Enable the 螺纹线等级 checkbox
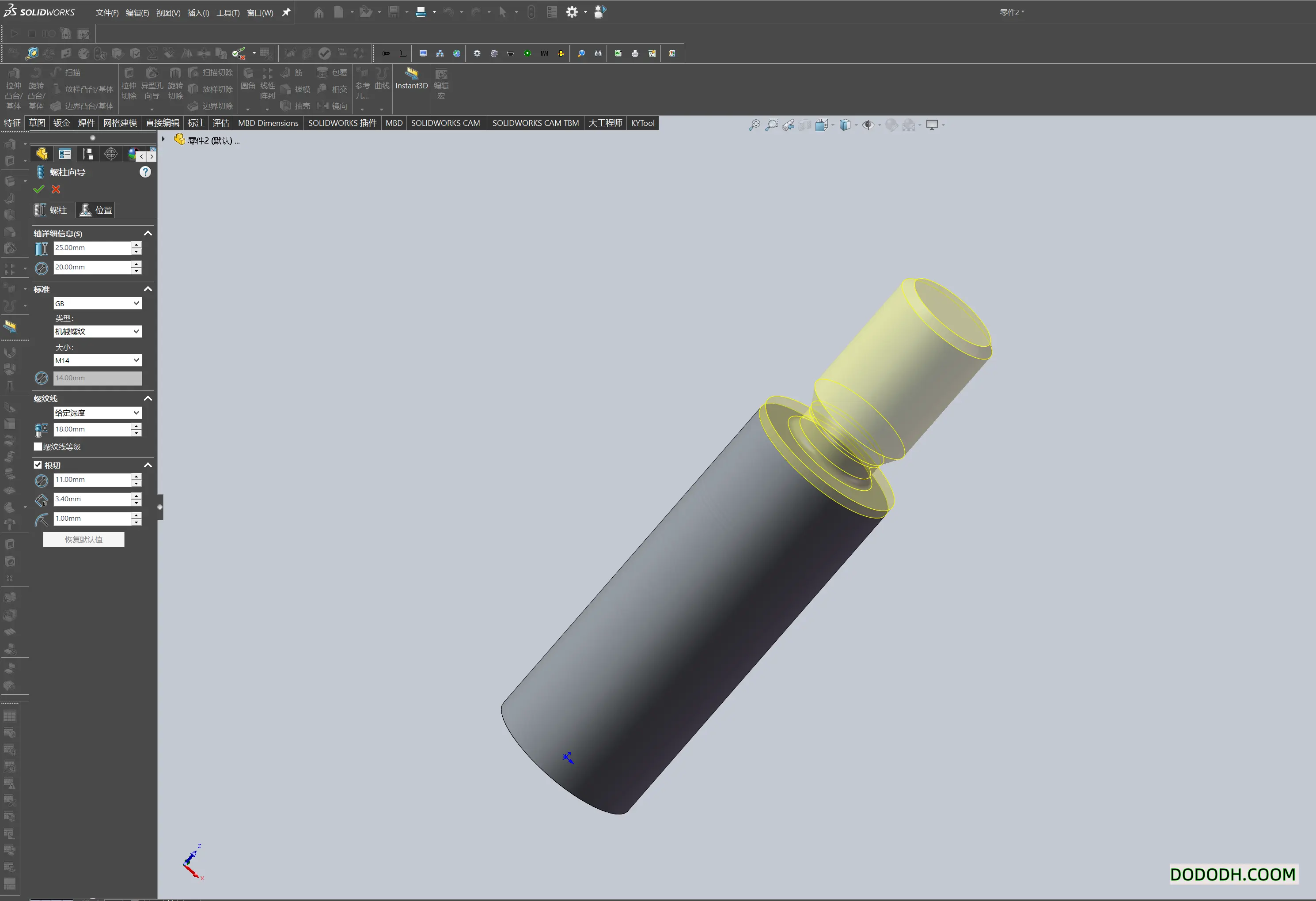 38,447
